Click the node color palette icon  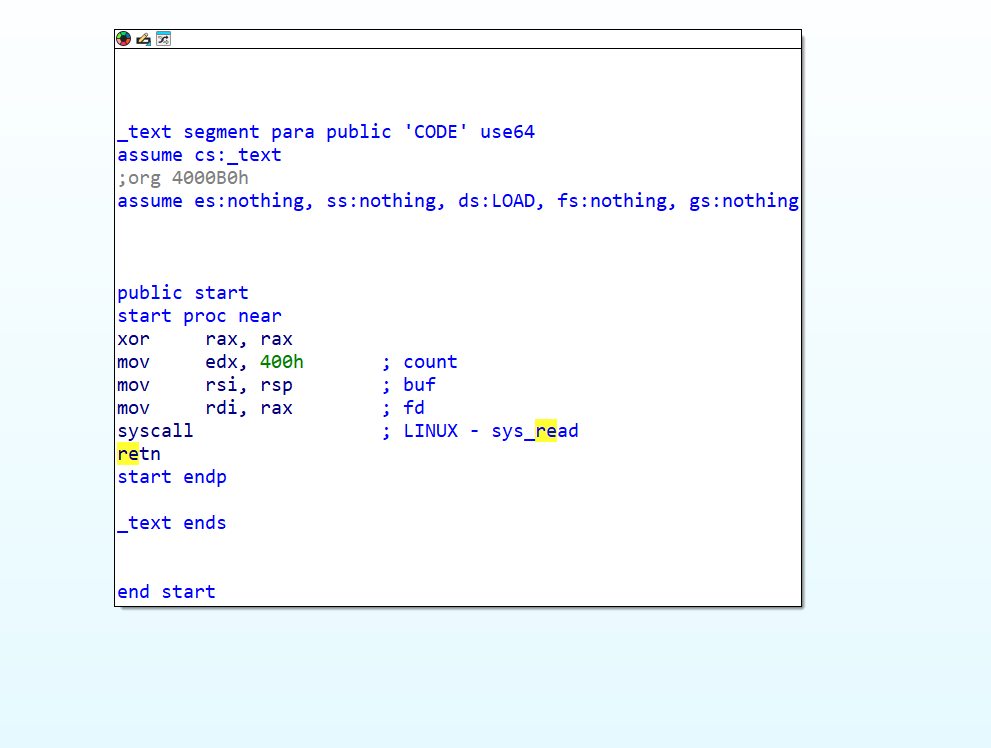tap(124, 39)
